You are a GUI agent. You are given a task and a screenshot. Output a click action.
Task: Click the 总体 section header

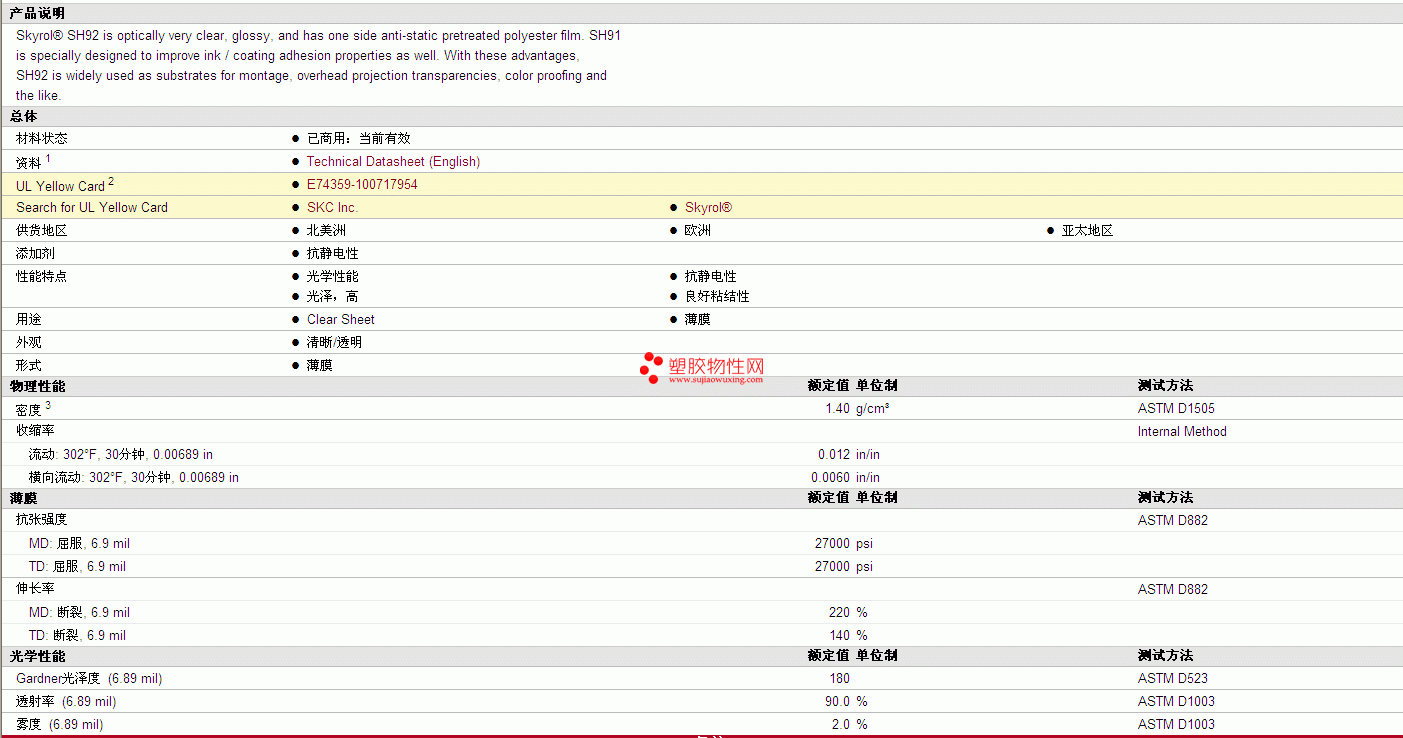coord(24,116)
